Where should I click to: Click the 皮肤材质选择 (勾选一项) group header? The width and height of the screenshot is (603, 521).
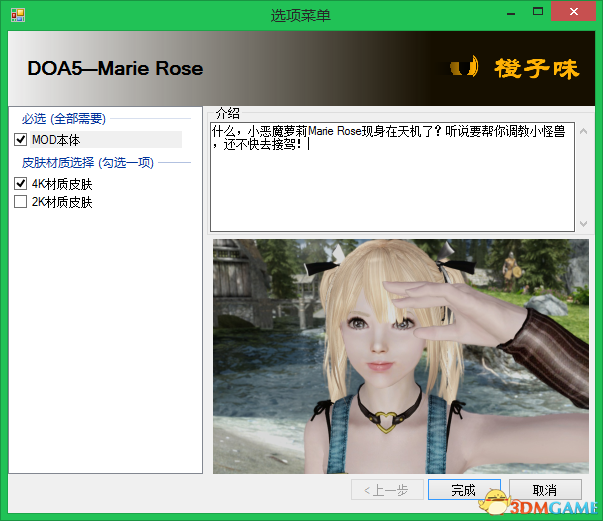[88, 162]
